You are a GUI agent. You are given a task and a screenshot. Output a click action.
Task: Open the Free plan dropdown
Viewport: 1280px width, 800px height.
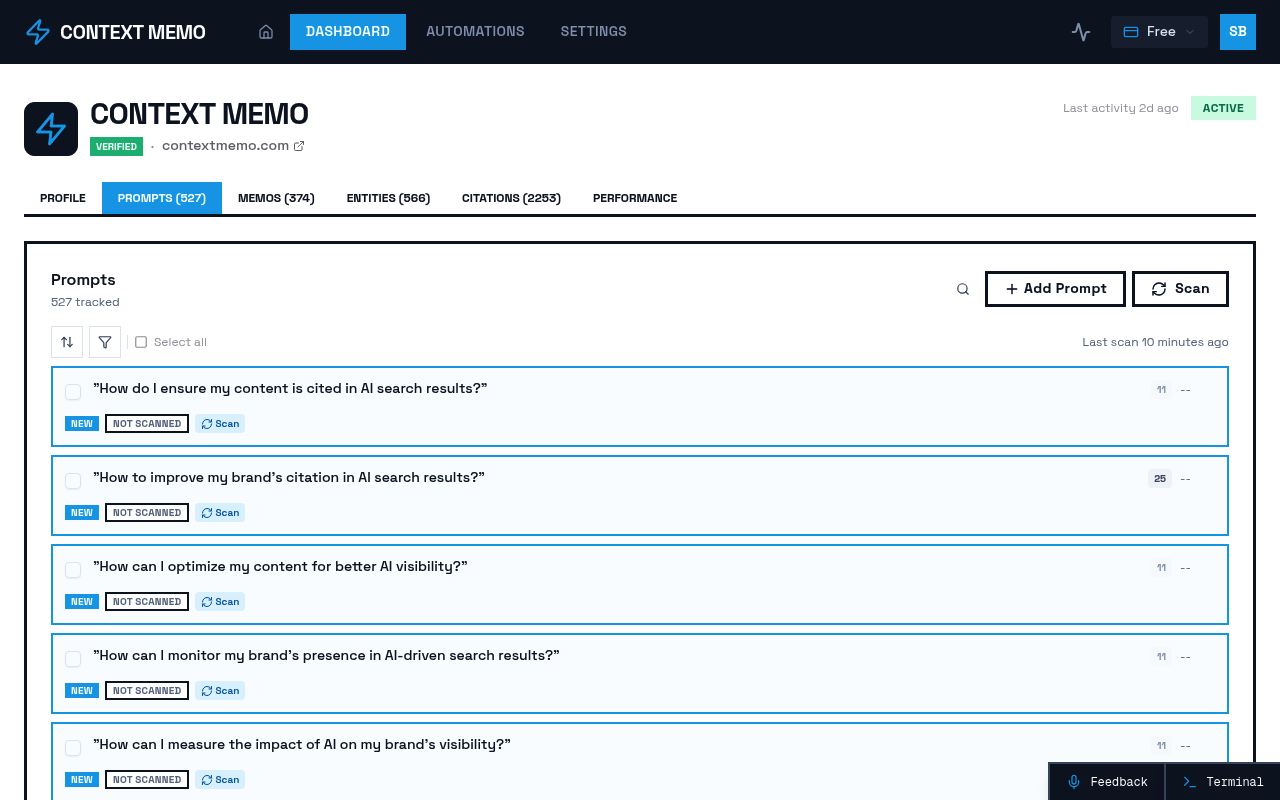[x=1158, y=31]
